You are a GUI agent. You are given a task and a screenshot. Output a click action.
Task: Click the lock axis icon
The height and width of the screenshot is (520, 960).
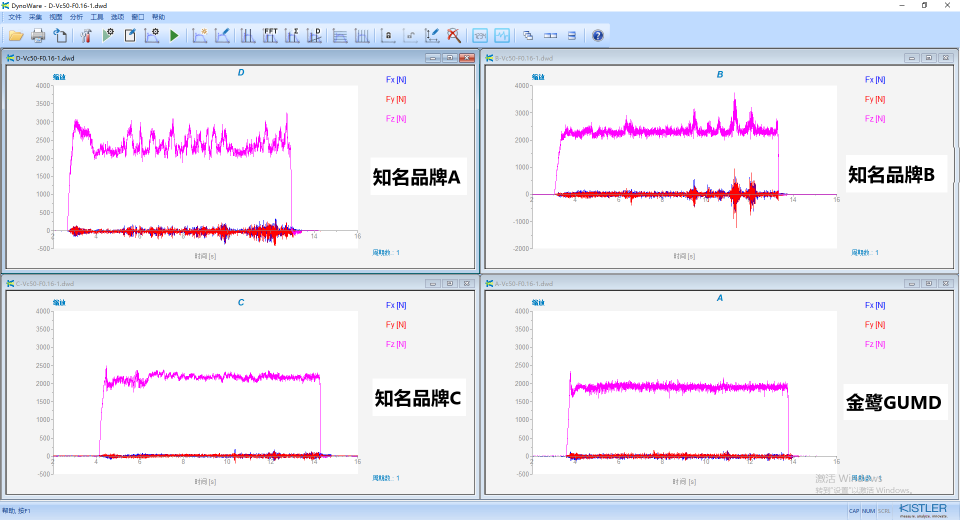click(x=388, y=36)
